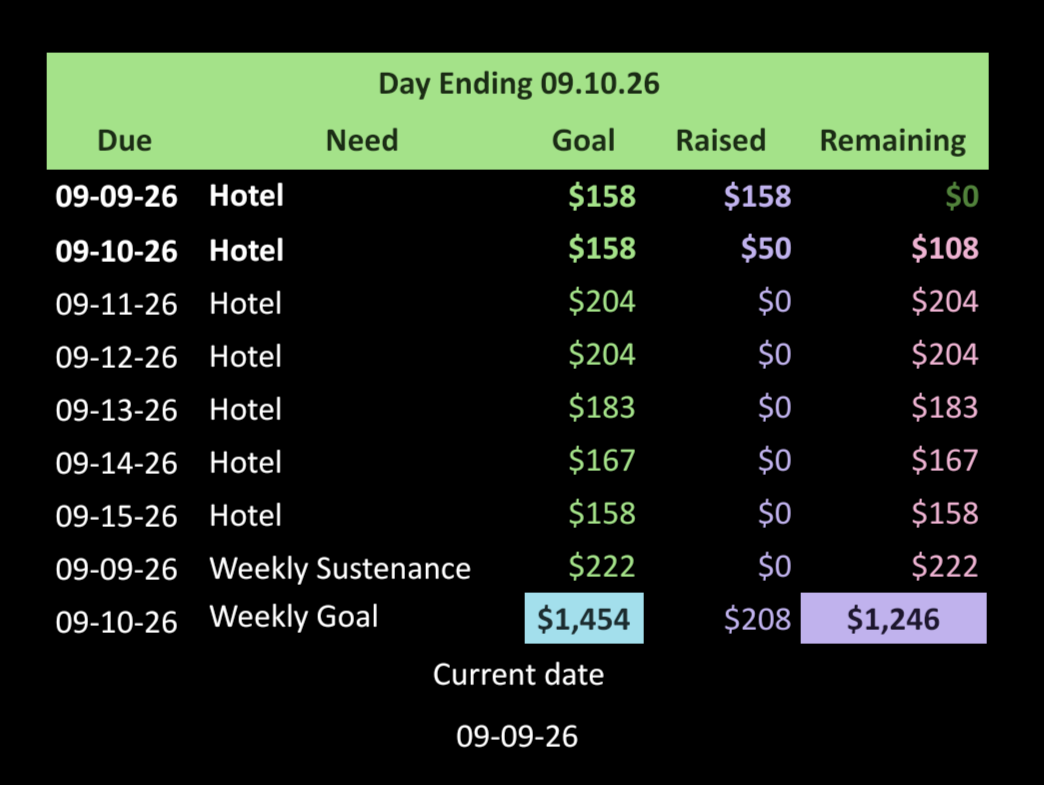This screenshot has width=1044, height=785.
Task: Click the $222 Weekly Sustenance goal
Action: pos(602,567)
